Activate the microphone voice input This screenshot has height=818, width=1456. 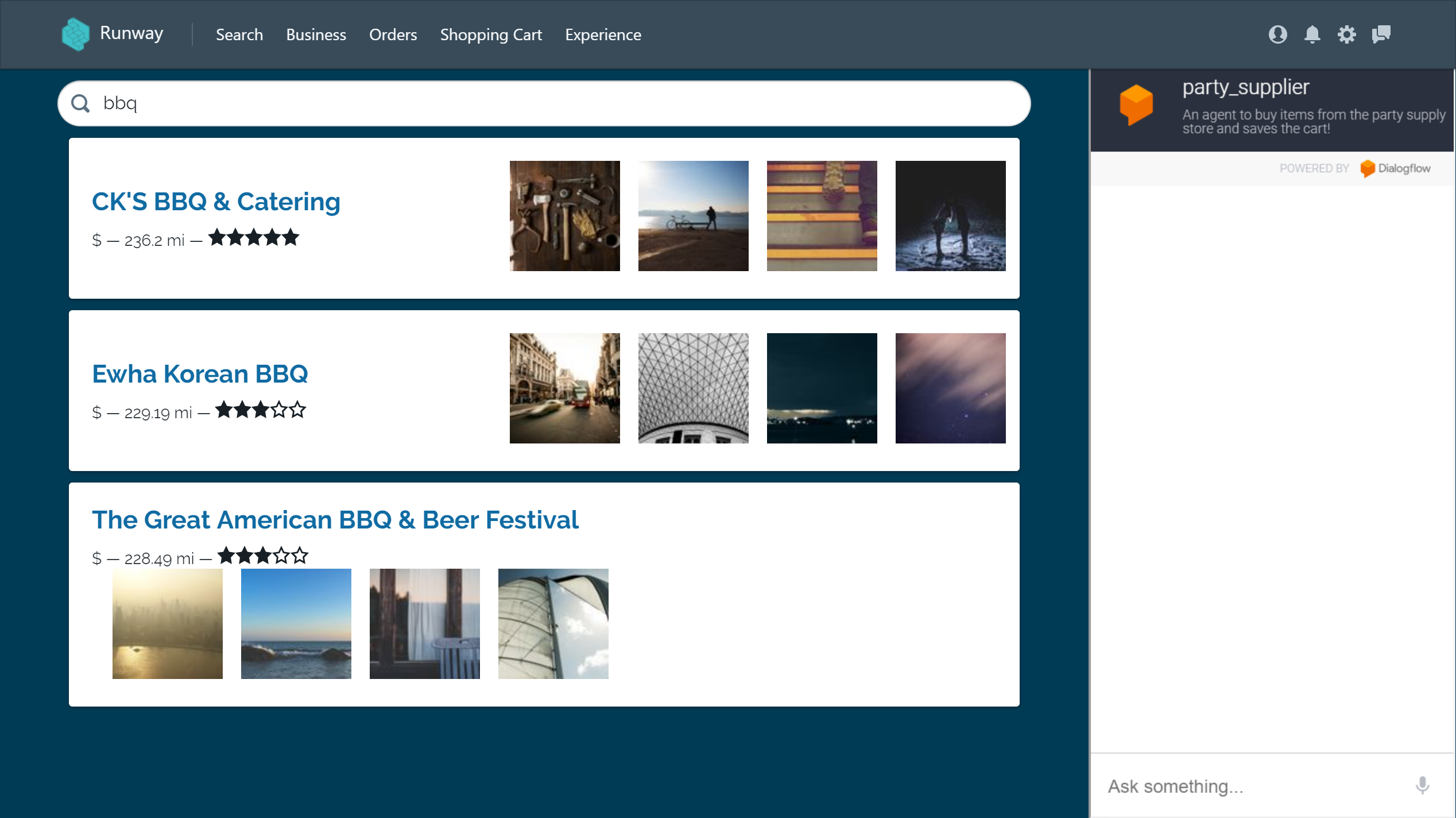point(1422,785)
